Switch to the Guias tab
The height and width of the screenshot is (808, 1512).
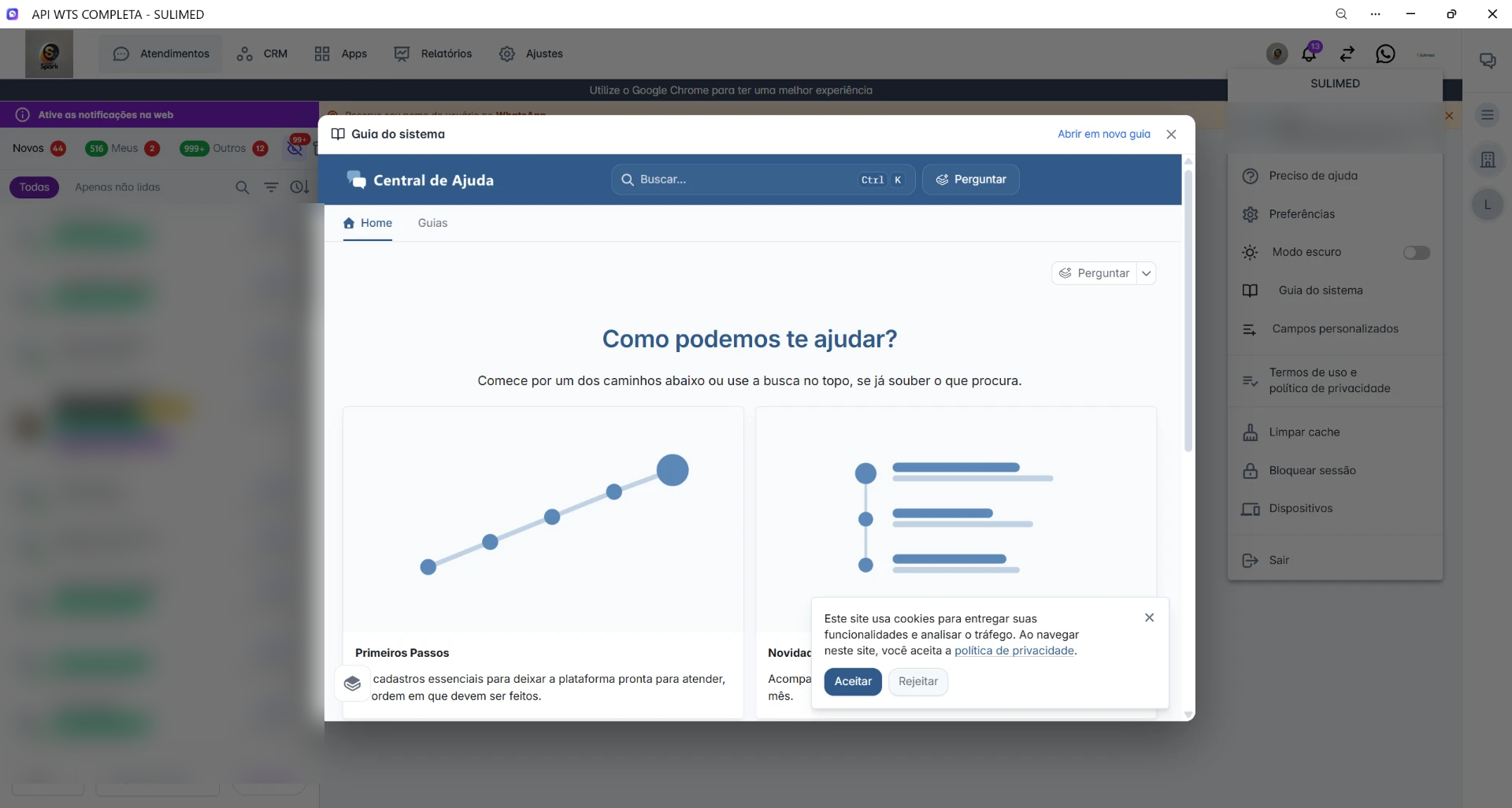click(432, 224)
